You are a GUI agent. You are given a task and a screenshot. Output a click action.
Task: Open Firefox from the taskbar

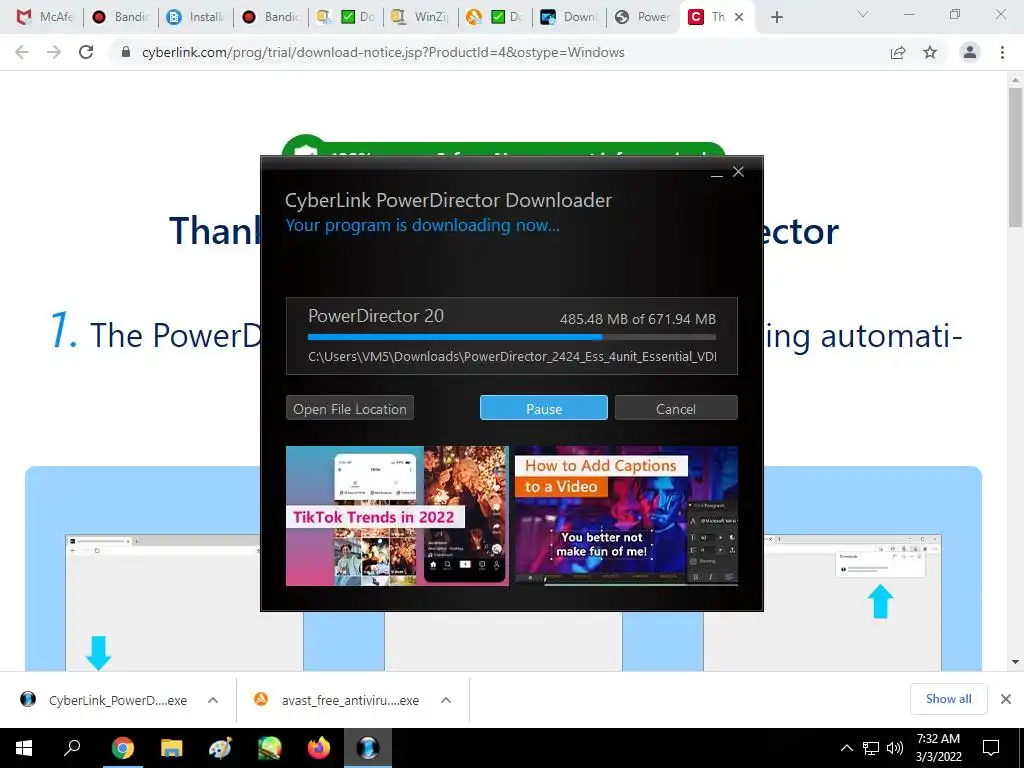coord(319,748)
